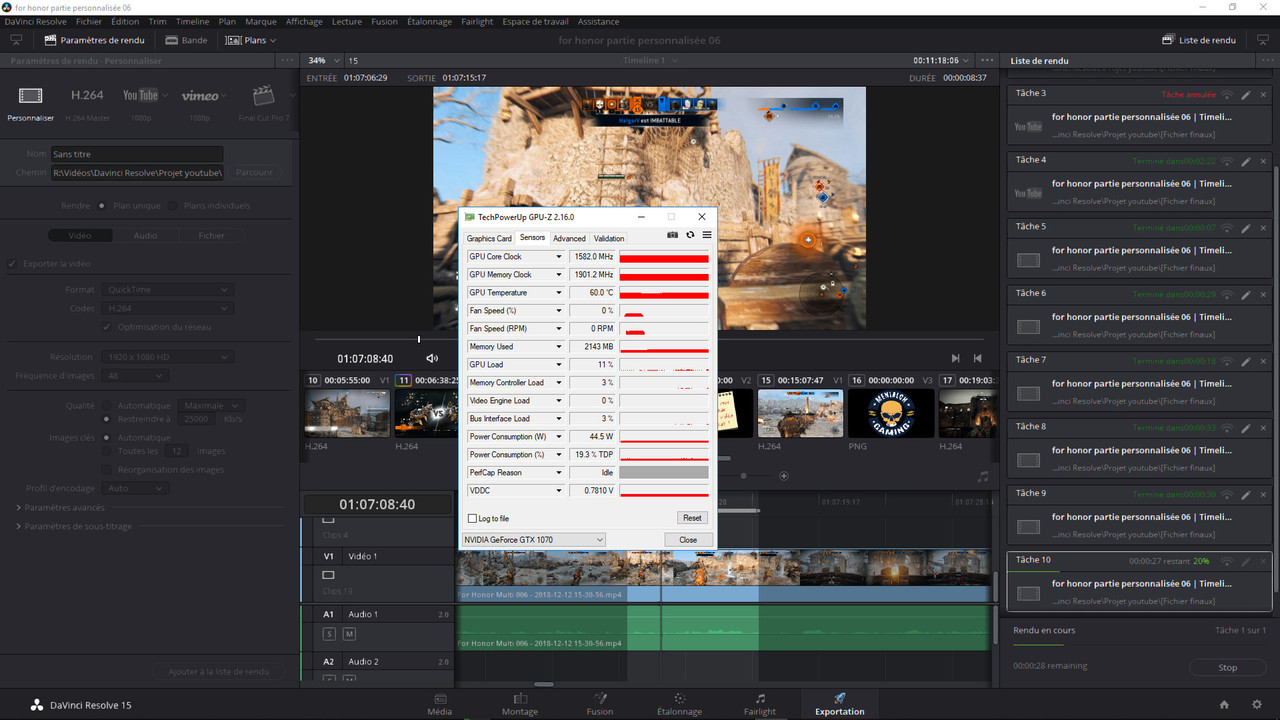Open the Fréquence d'images dropdown

(x=133, y=376)
